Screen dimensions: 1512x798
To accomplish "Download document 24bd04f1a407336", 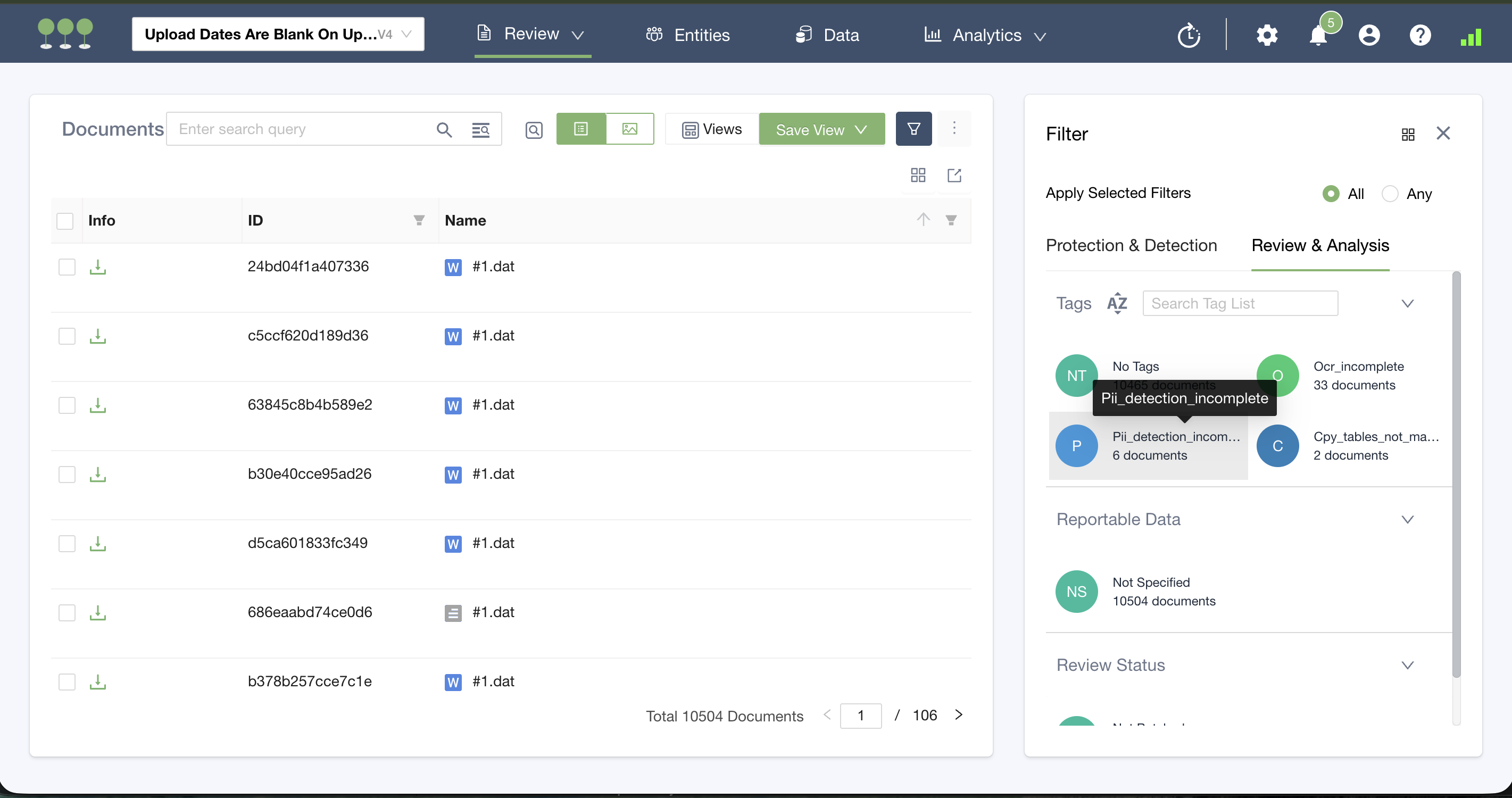I will point(97,267).
